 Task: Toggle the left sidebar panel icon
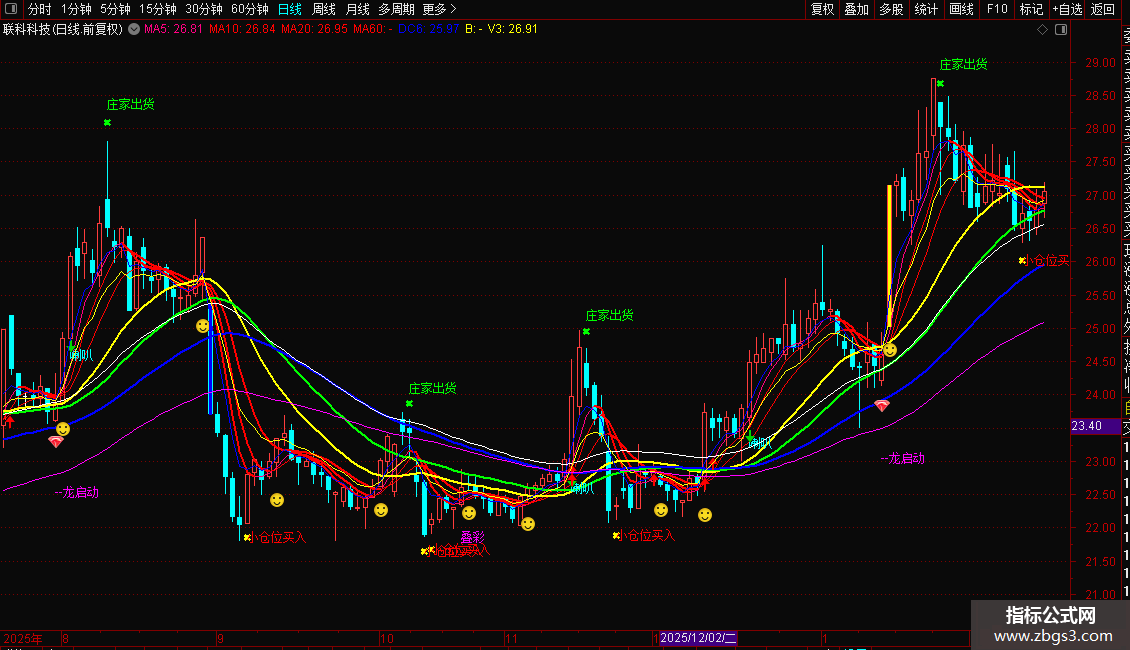tap(11, 9)
